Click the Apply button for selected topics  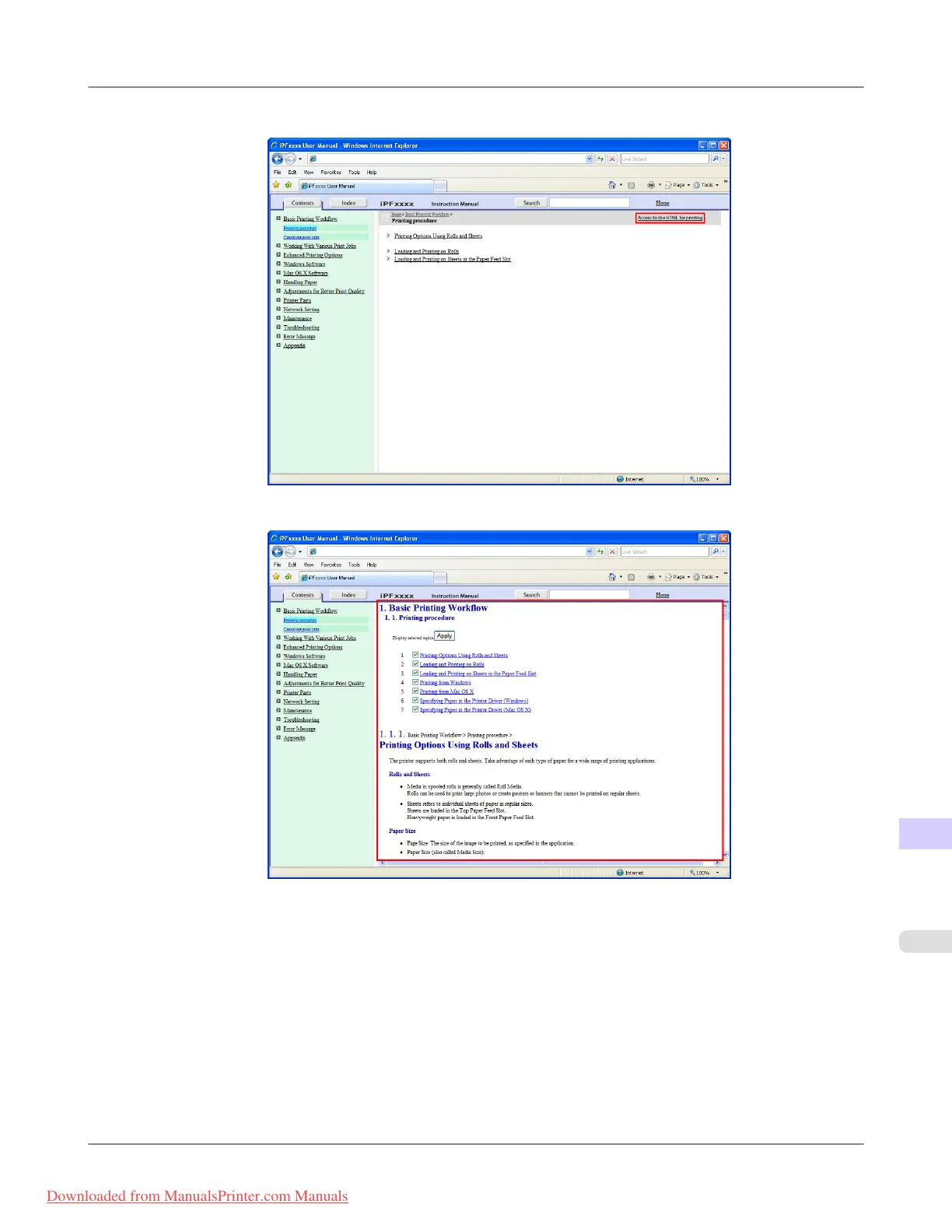444,635
